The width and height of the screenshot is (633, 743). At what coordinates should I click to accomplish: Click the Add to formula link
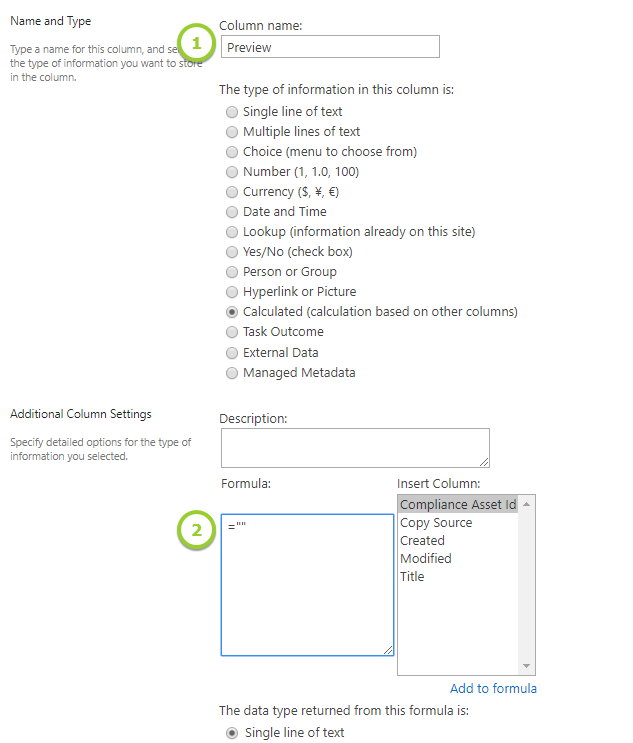493,688
